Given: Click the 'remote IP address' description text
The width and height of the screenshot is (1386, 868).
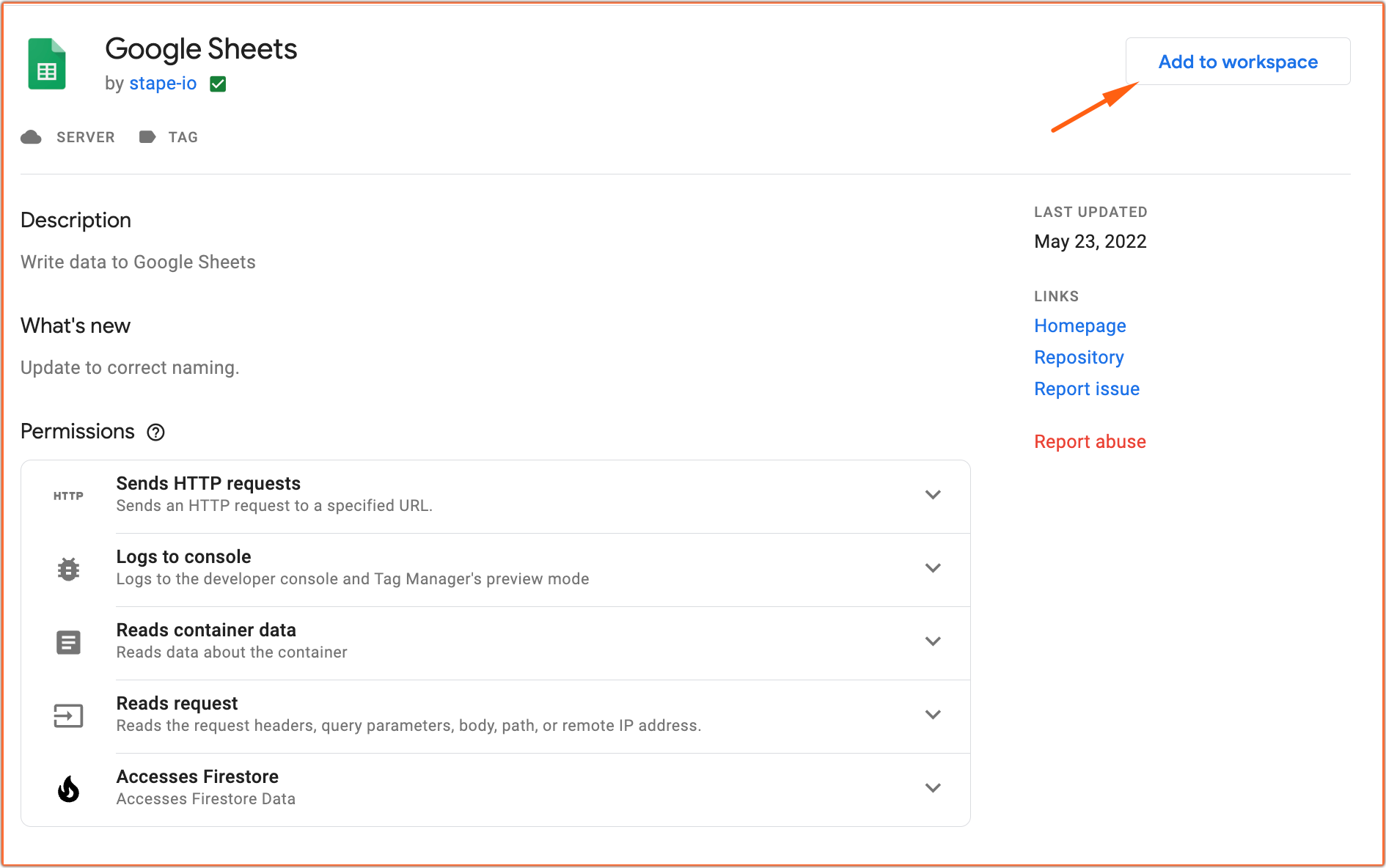Looking at the screenshot, I should (631, 726).
